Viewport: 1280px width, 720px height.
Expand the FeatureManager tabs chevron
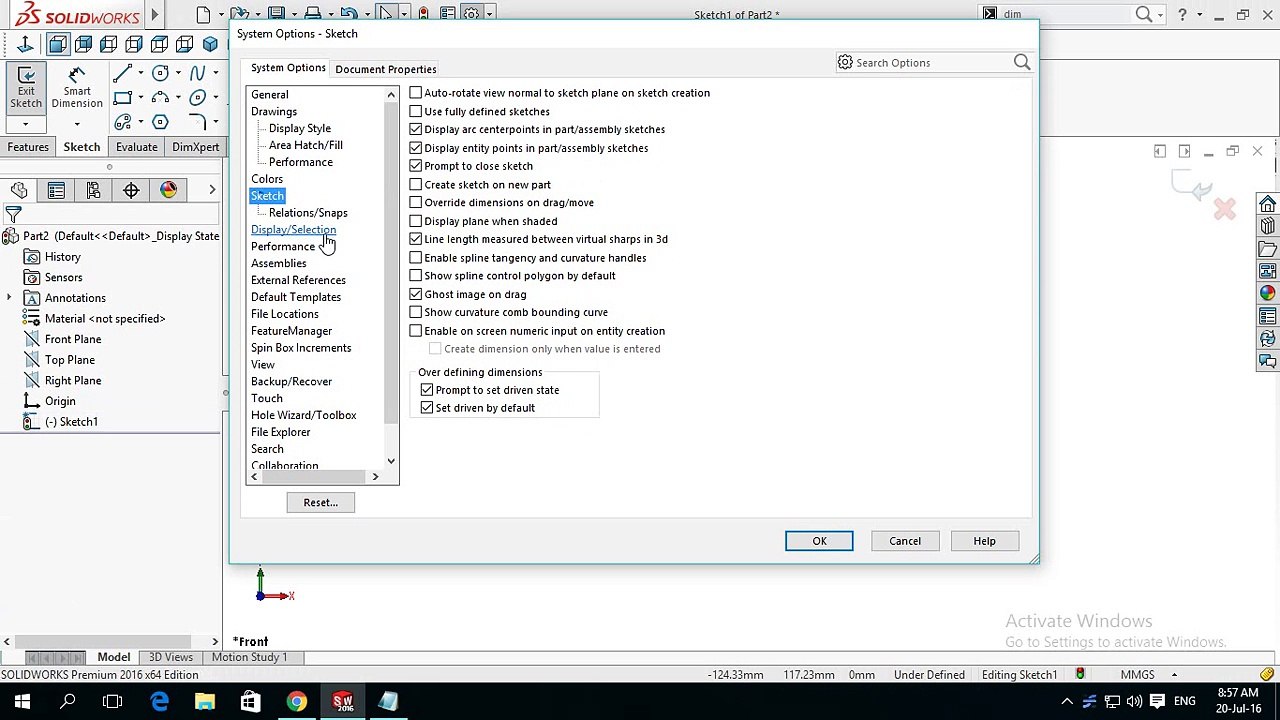click(x=212, y=190)
